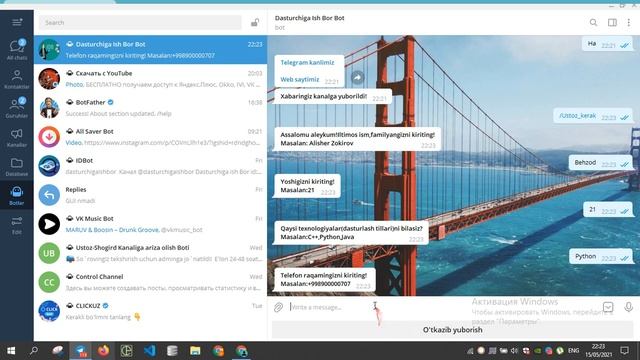Viewport: 640px width, 360px height.
Task: Click the forward arrow beside the links message
Action: tap(357, 77)
